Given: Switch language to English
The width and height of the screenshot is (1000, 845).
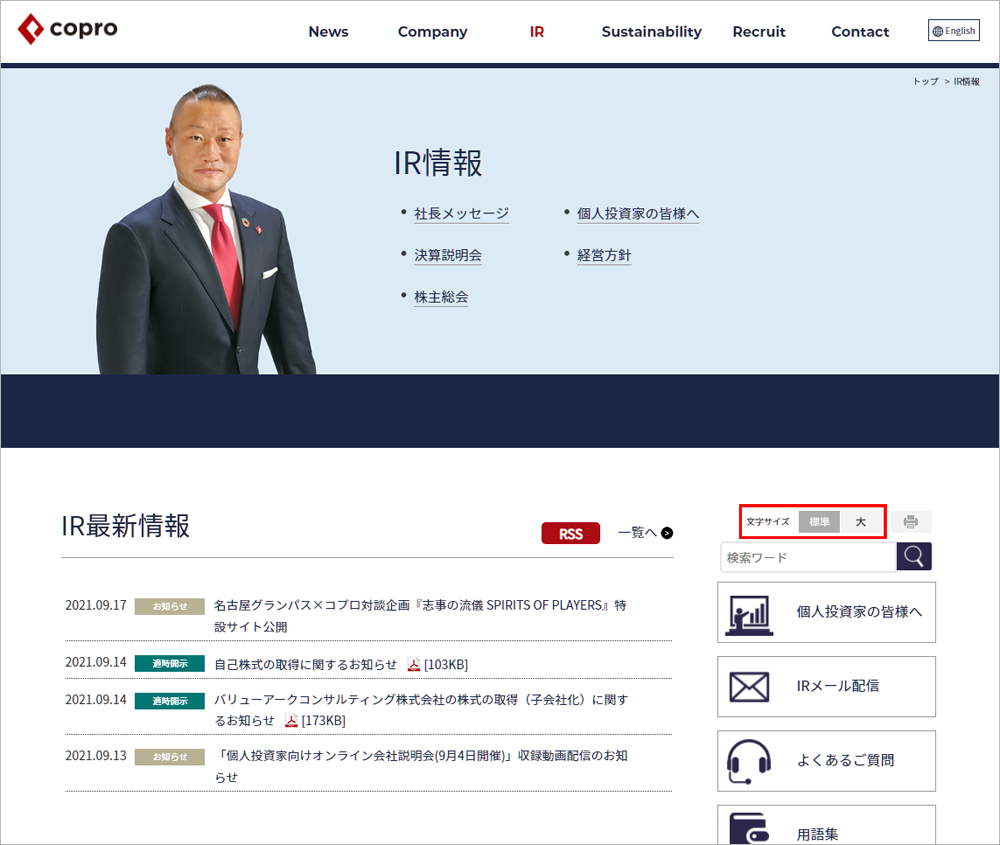Looking at the screenshot, I should [953, 30].
